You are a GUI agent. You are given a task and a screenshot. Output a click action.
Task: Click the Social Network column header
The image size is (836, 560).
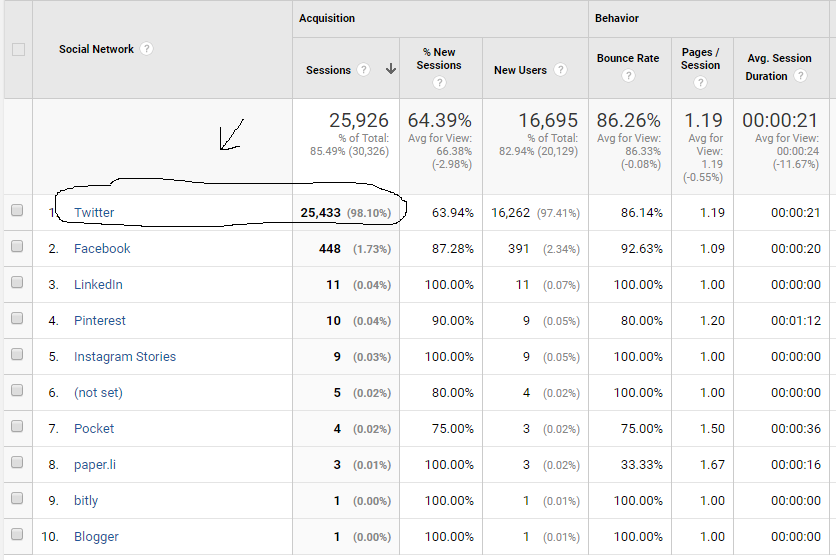click(x=96, y=49)
